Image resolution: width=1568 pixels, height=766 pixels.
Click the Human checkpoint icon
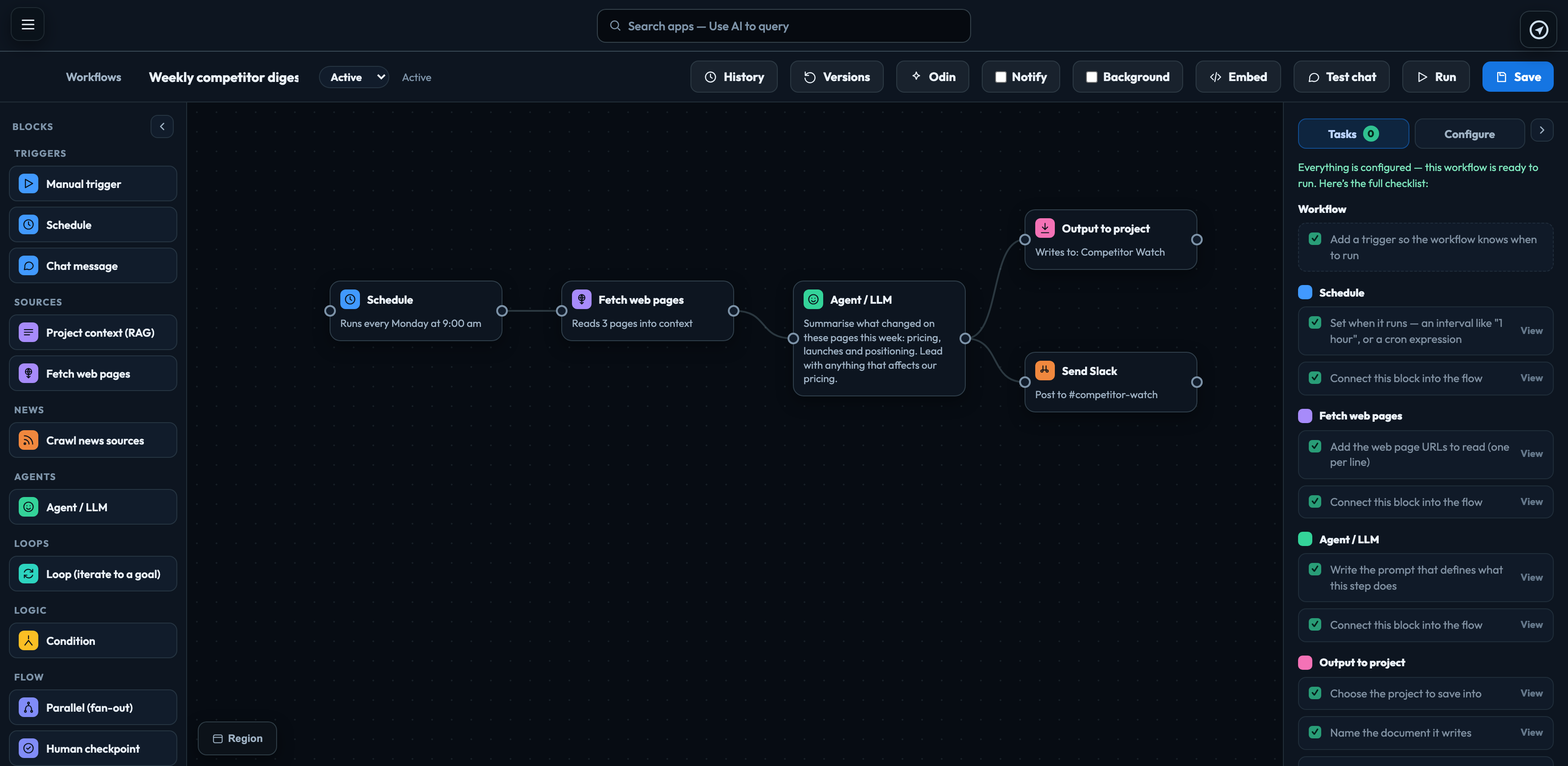click(x=29, y=748)
